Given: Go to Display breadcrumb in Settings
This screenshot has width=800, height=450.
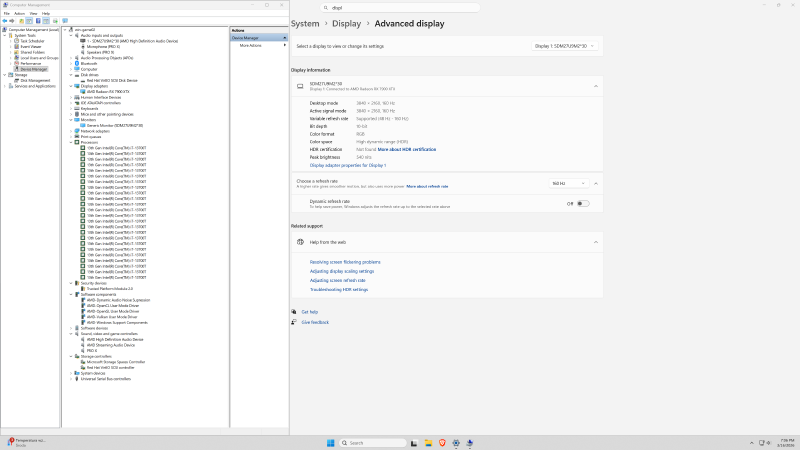Looking at the screenshot, I should 346,23.
